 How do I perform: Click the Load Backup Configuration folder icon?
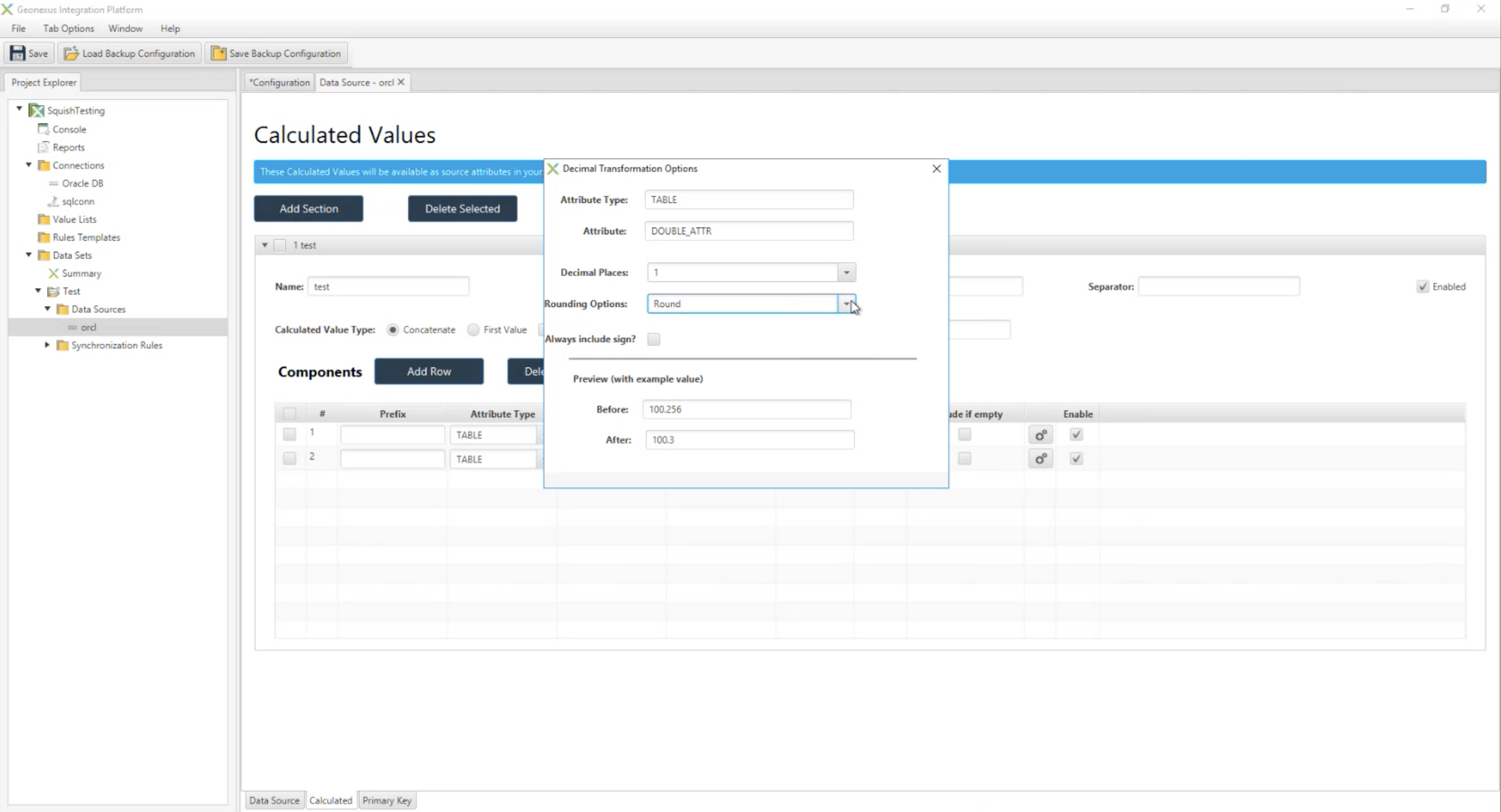[71, 53]
